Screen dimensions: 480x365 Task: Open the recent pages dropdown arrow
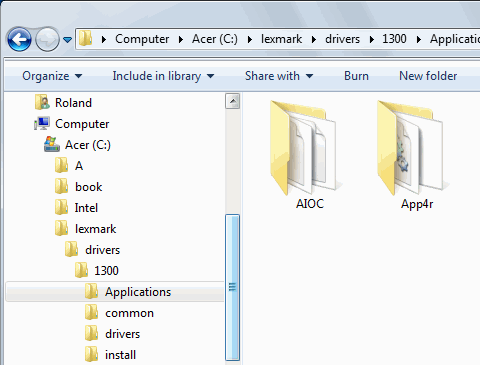click(x=68, y=40)
